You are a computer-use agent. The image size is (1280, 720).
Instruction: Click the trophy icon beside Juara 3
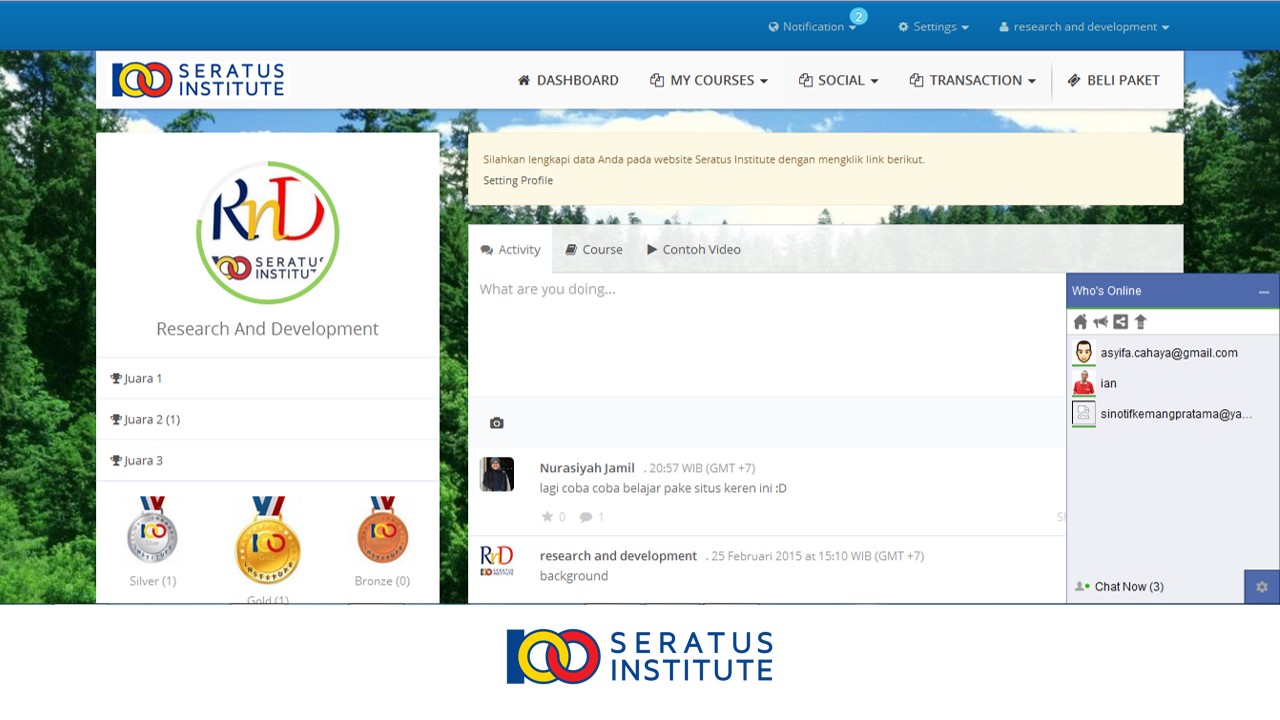(116, 460)
